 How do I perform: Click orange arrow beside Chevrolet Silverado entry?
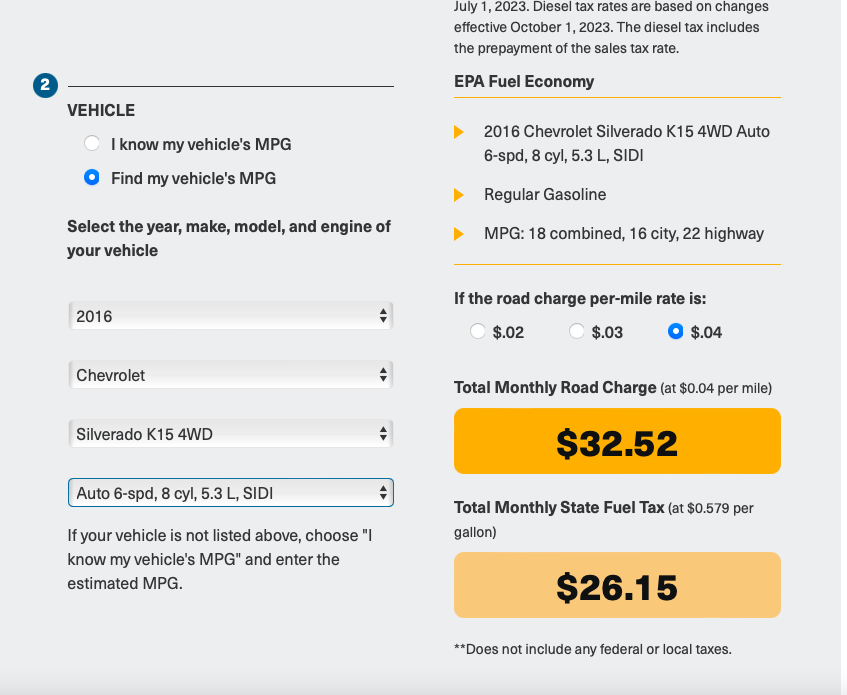point(459,132)
